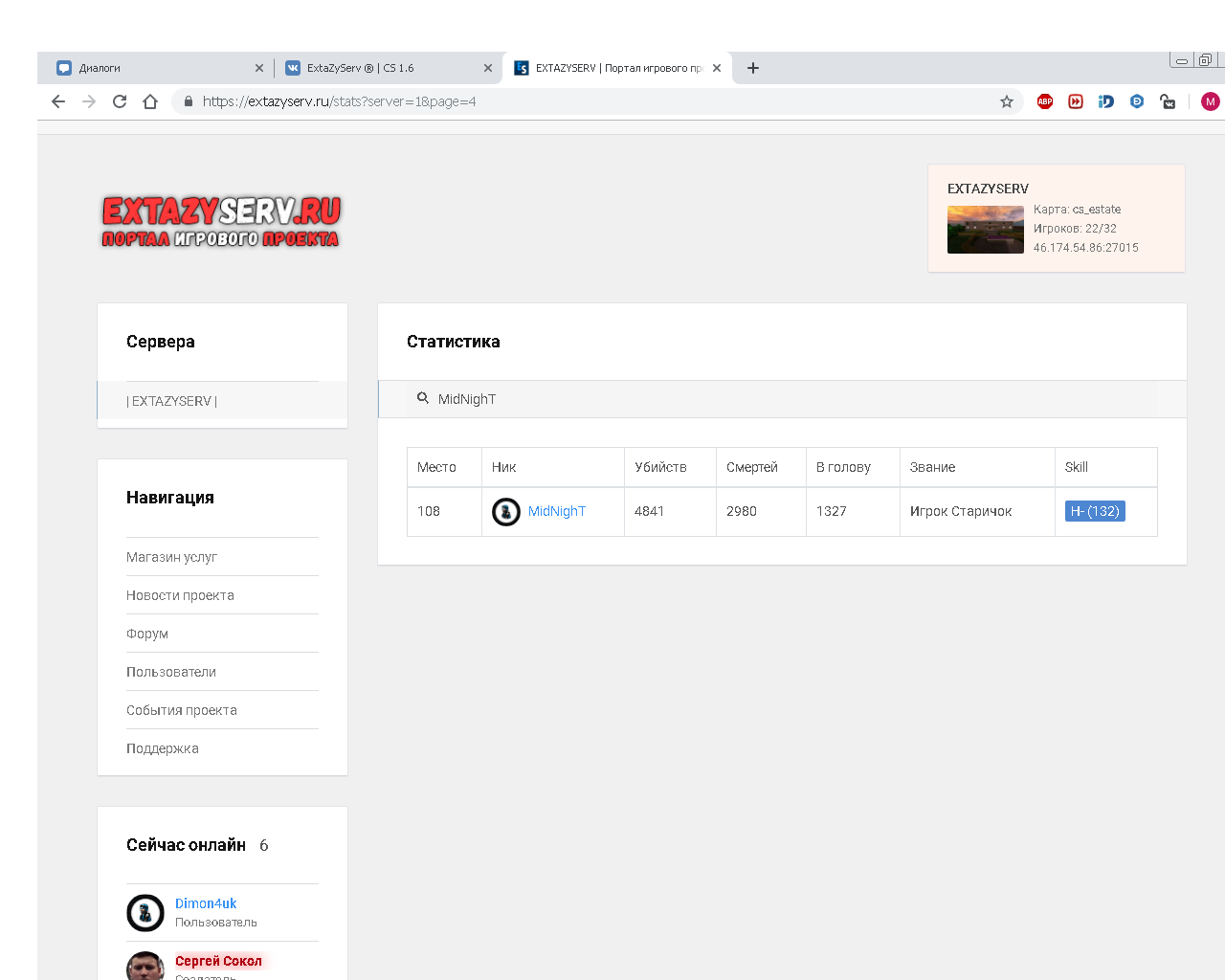Click the cs_estate map thumbnail
The height and width of the screenshot is (980, 1225).
tap(985, 230)
